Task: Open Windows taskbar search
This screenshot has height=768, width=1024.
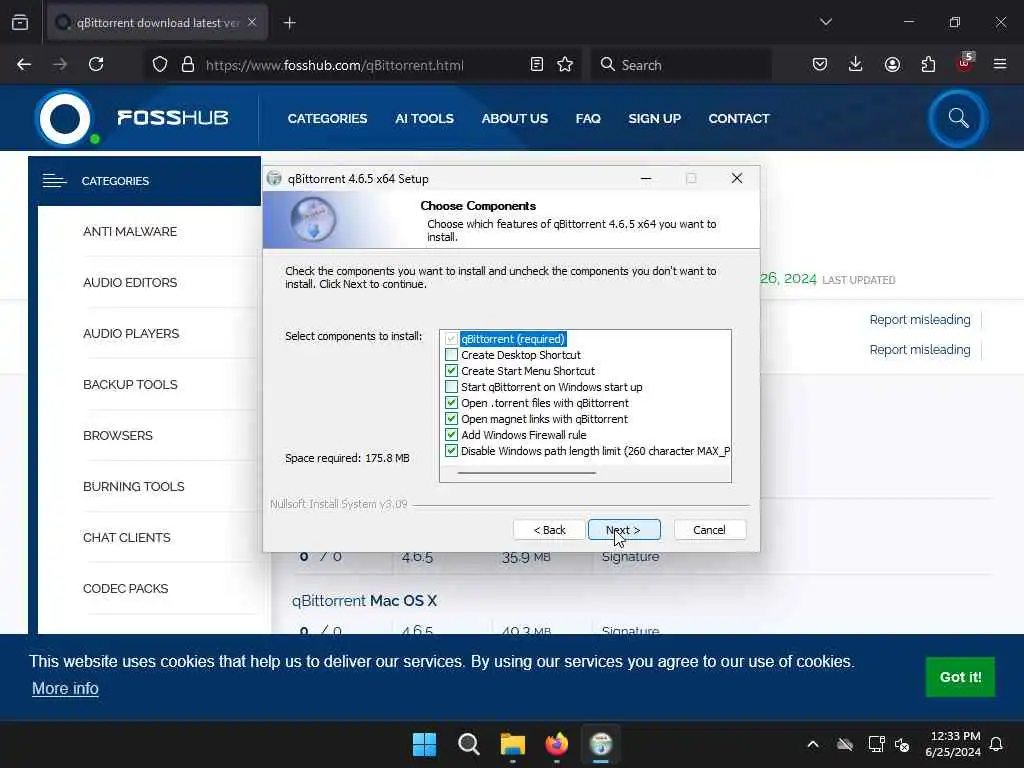Action: tap(468, 744)
